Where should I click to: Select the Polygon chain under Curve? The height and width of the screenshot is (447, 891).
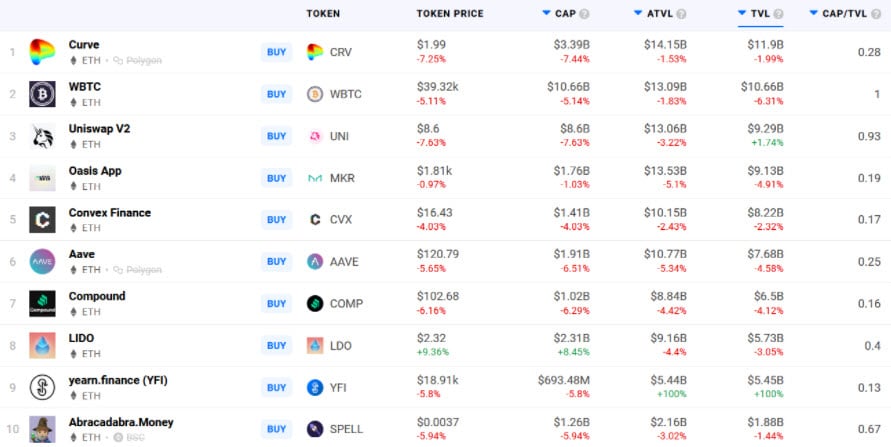point(138,60)
